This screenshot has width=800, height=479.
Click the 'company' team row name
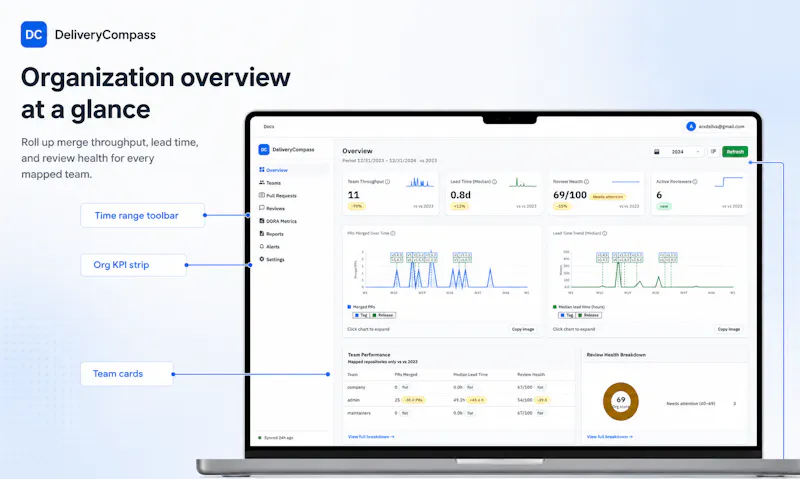point(356,387)
